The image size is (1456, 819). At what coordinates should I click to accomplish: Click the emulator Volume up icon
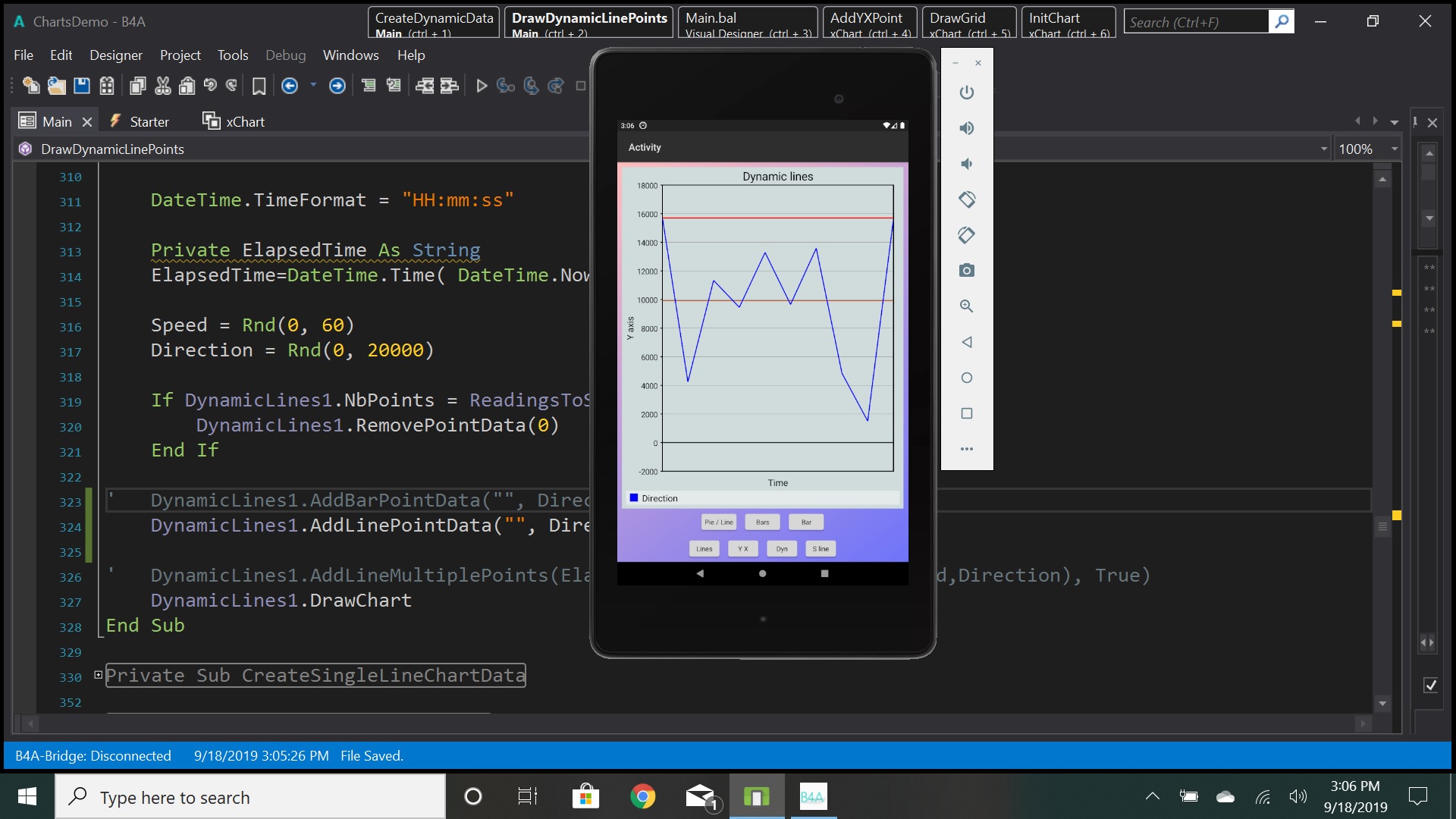pos(966,128)
